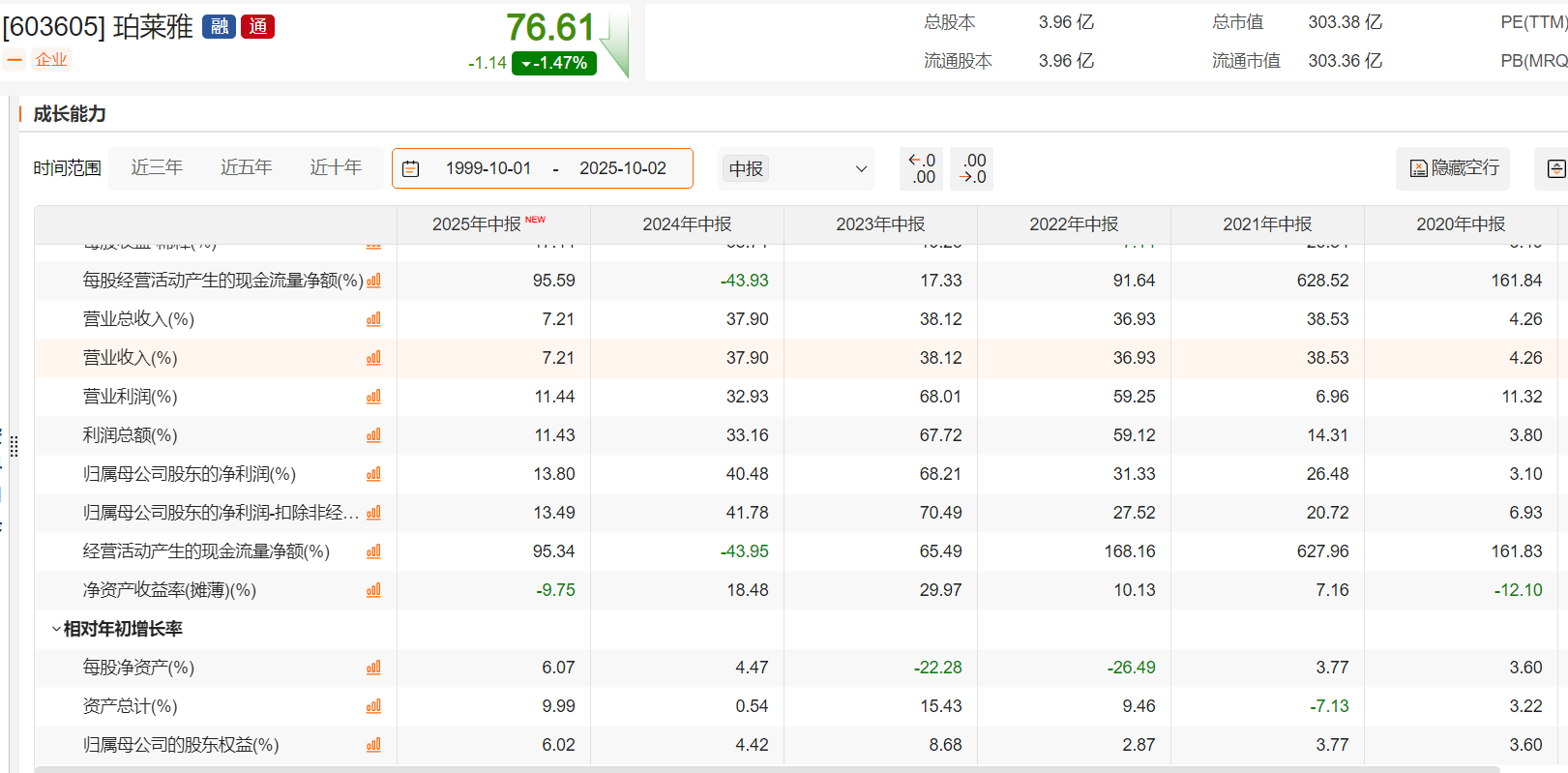Click the -26.49 value cell
The width and height of the screenshot is (1568, 773).
1131,668
